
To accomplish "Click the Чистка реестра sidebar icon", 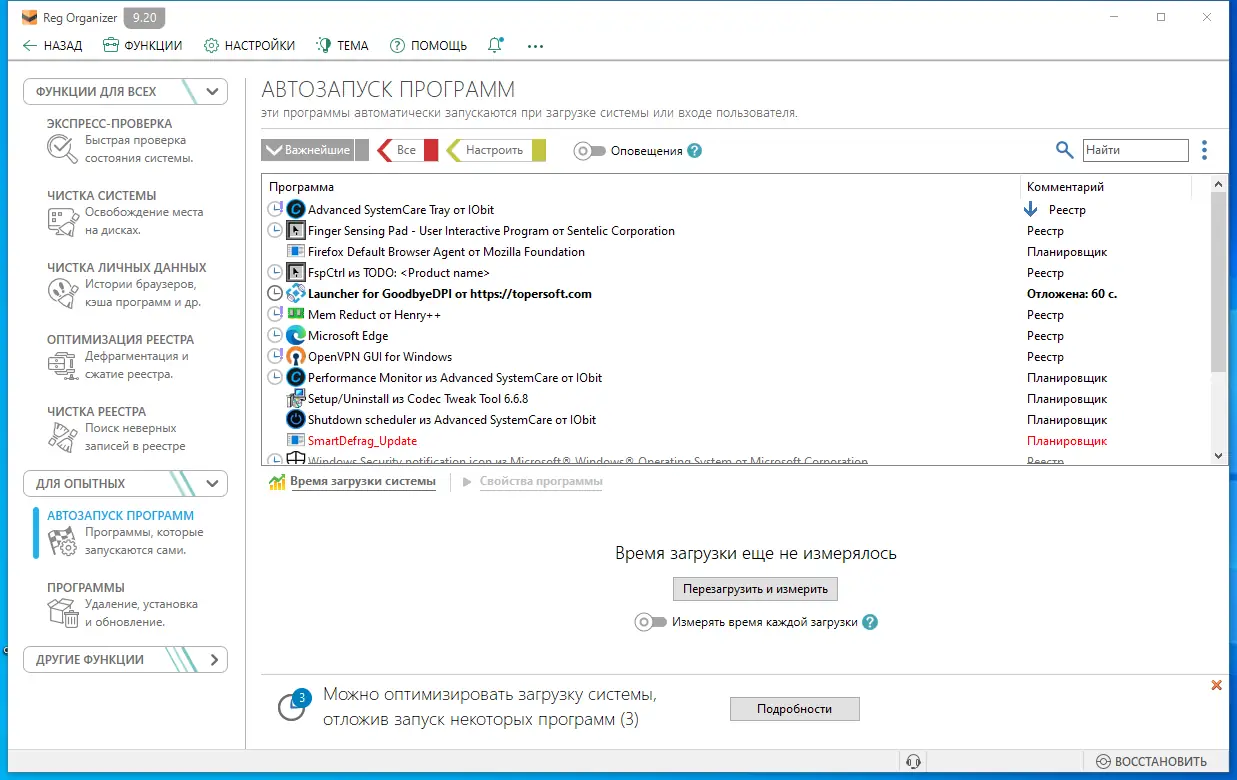I will [x=62, y=437].
